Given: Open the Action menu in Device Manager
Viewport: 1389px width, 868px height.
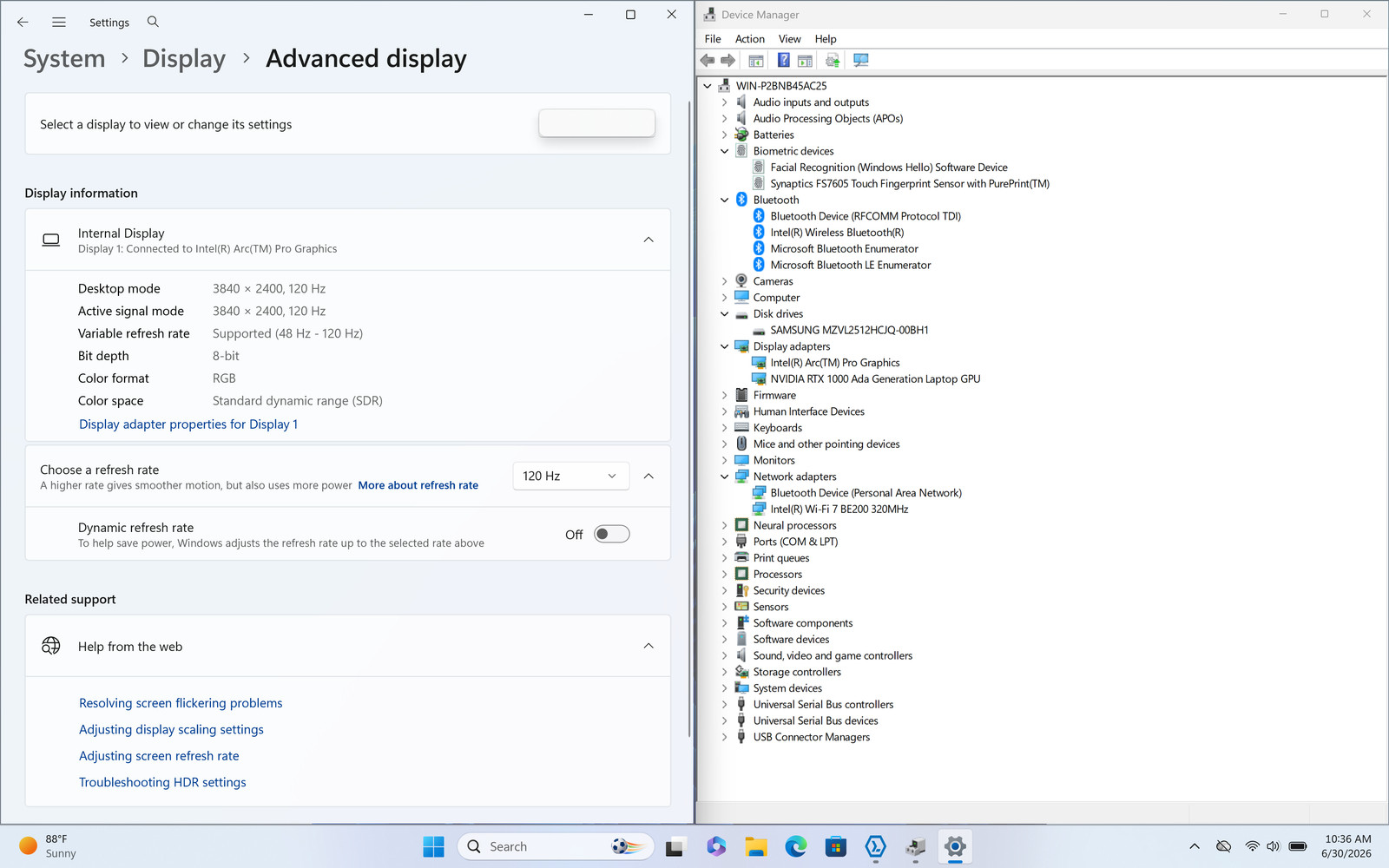Looking at the screenshot, I should pyautogui.click(x=750, y=39).
